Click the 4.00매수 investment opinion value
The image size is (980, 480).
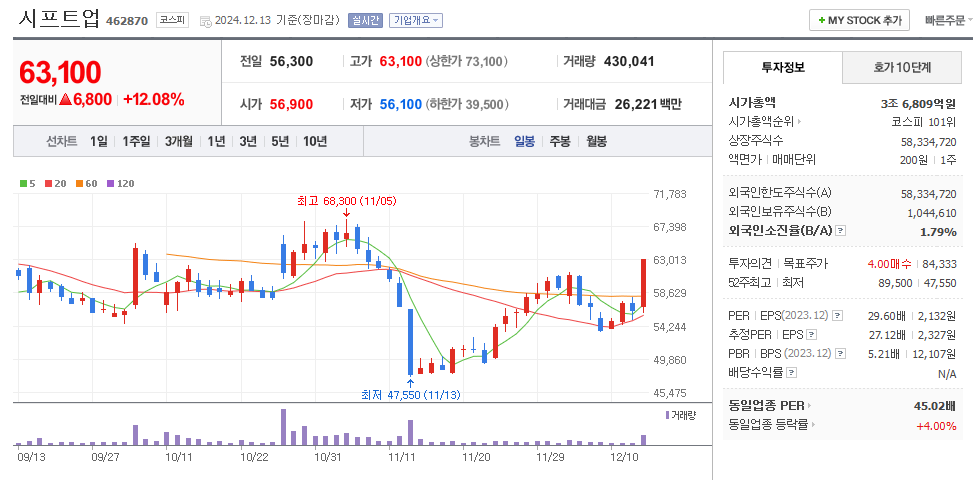point(889,264)
